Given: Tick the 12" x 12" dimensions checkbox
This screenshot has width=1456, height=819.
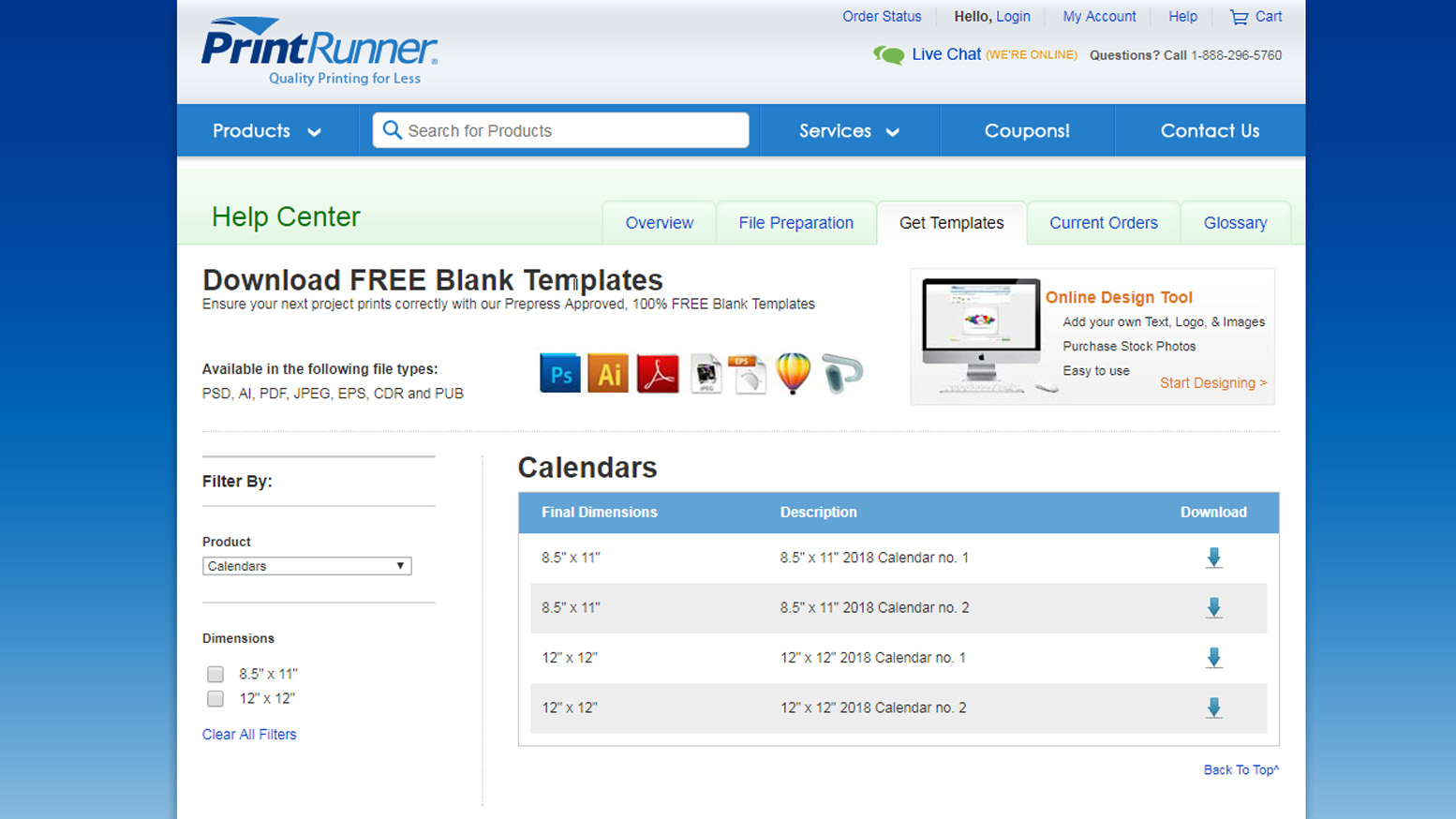Looking at the screenshot, I should (215, 698).
